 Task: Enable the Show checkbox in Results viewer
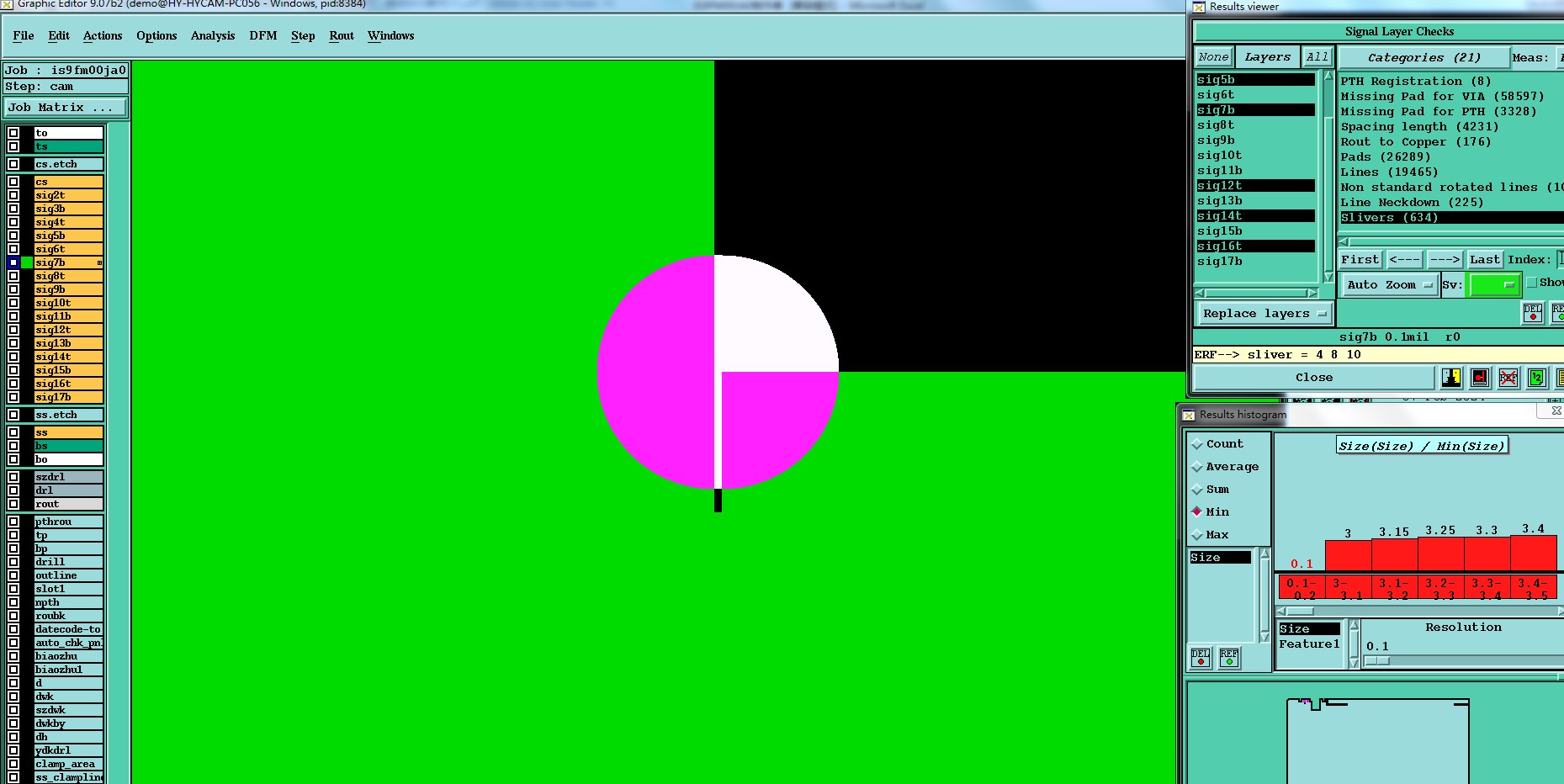(x=1532, y=283)
